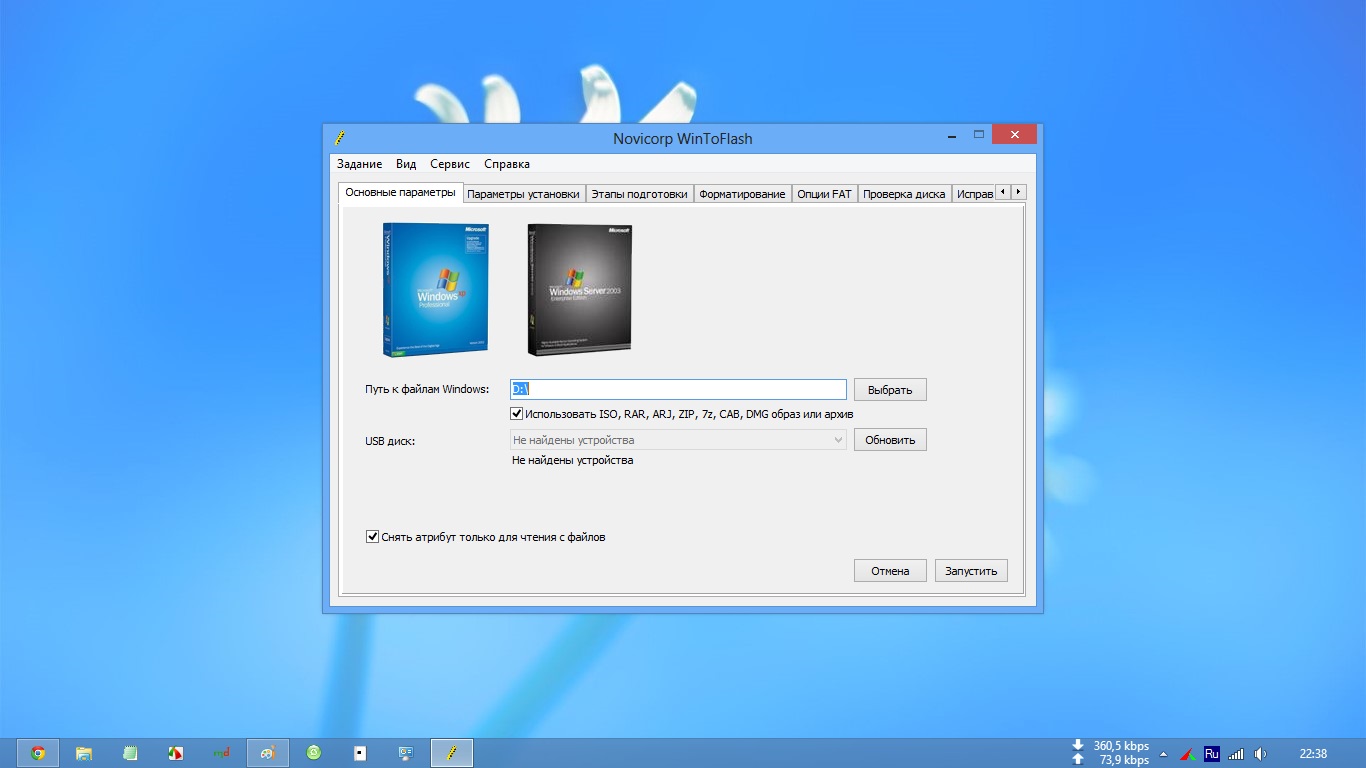Screen dimensions: 1366x768
Task: Click the "Путь к файлам Windows:" label
Action: click(x=427, y=389)
